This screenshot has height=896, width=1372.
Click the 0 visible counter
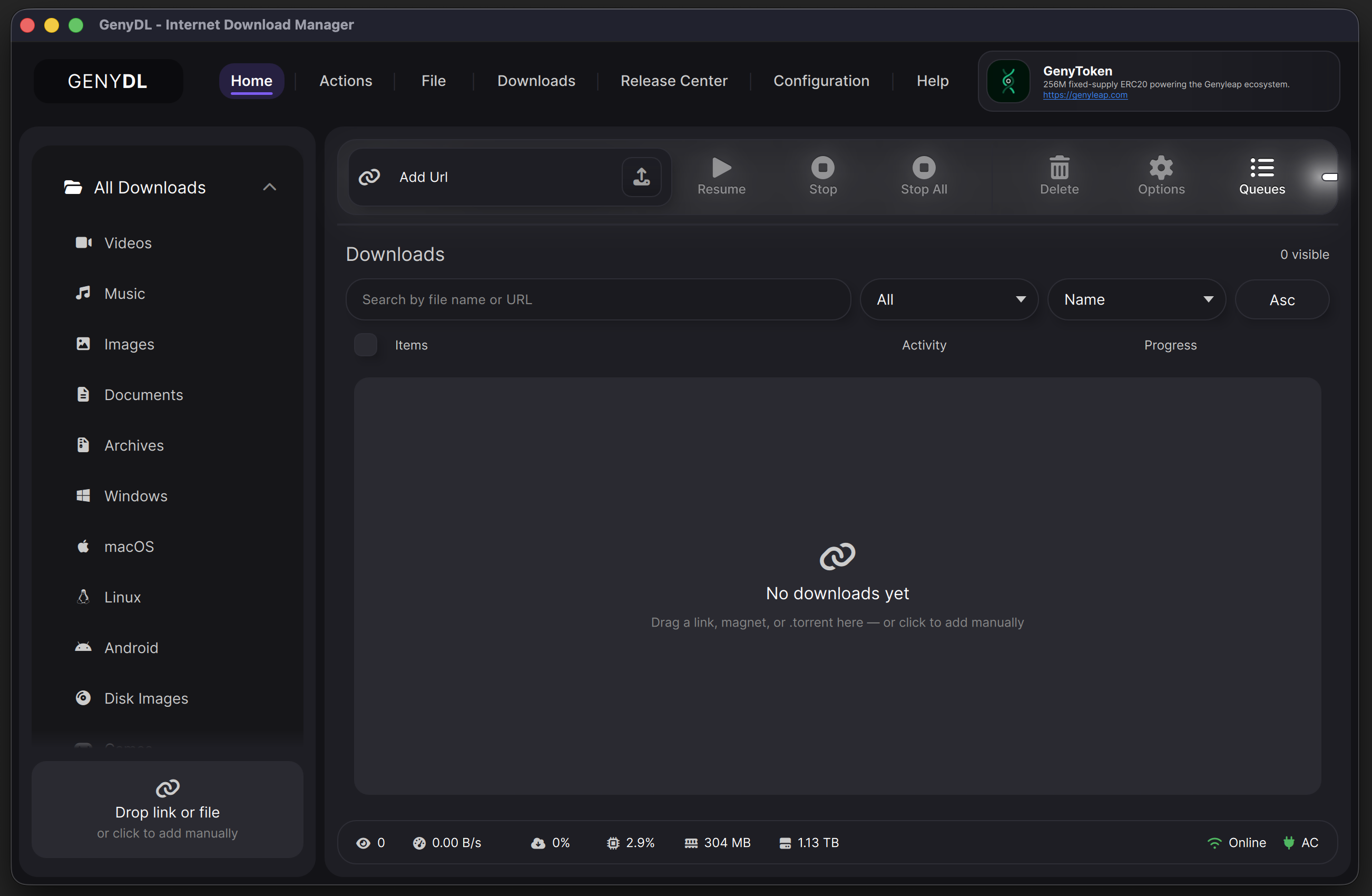[x=1304, y=254]
